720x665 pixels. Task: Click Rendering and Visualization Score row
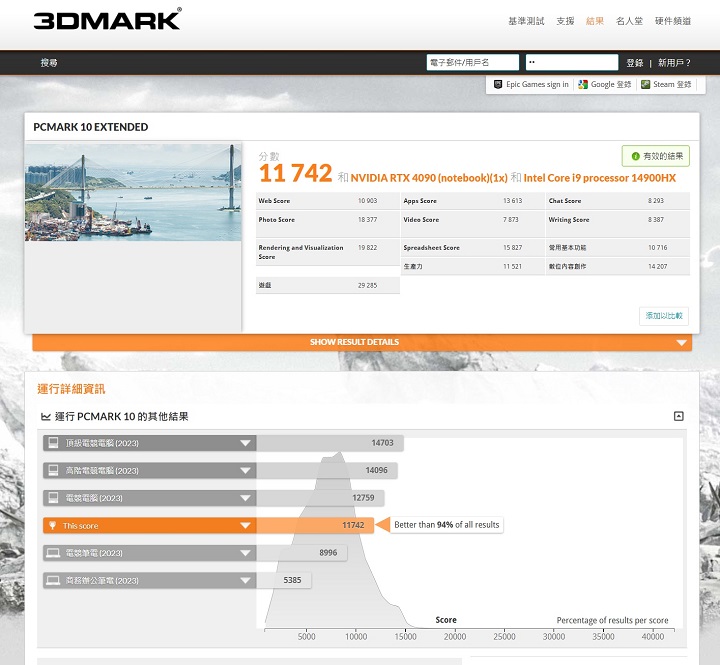(327, 252)
